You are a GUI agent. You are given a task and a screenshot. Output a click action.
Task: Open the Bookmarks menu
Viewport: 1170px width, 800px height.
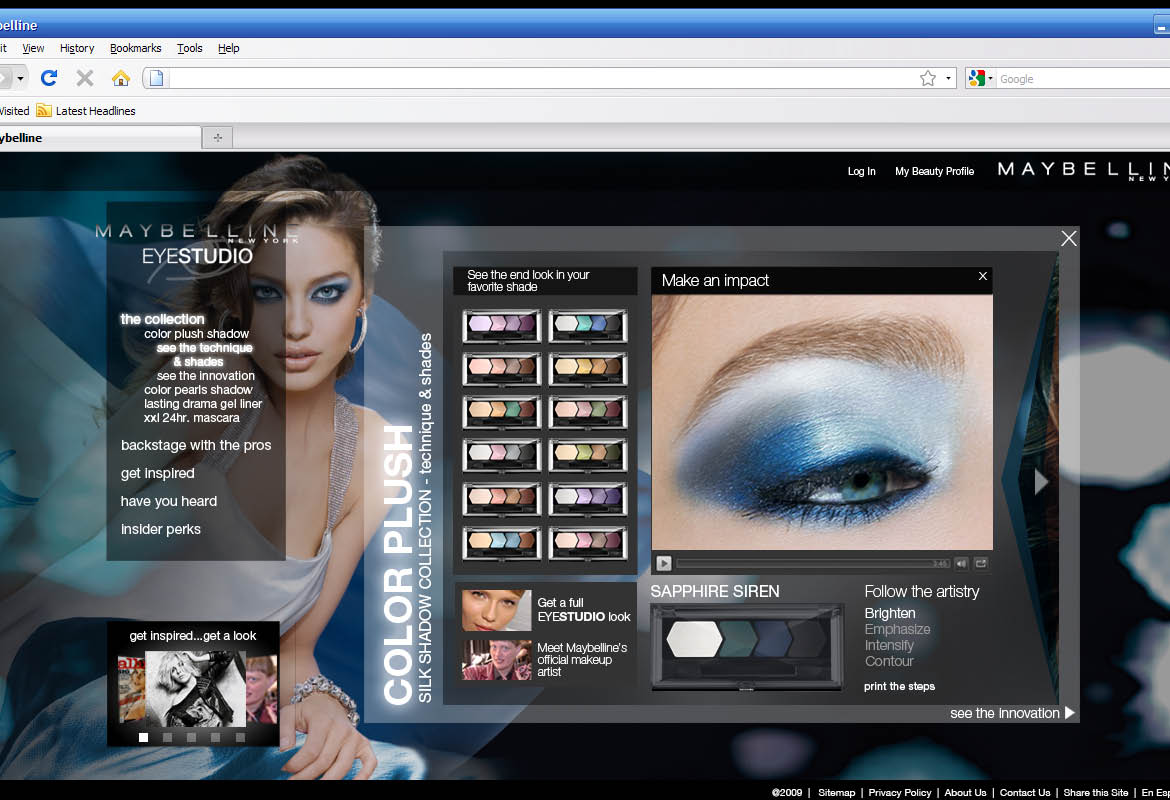coord(135,48)
